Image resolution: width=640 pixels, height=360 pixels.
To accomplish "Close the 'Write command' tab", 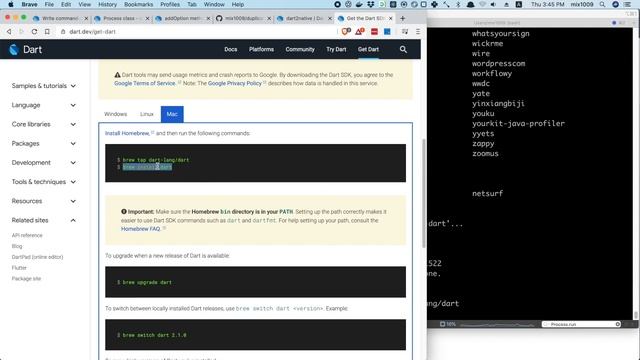I will coord(86,18).
